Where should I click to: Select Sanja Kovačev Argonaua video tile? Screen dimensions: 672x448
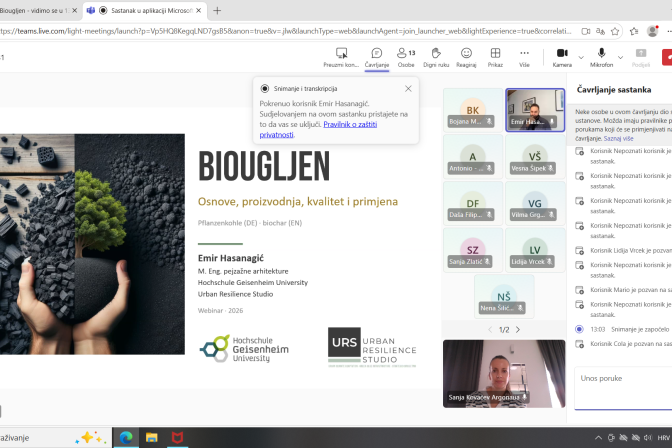tap(504, 374)
